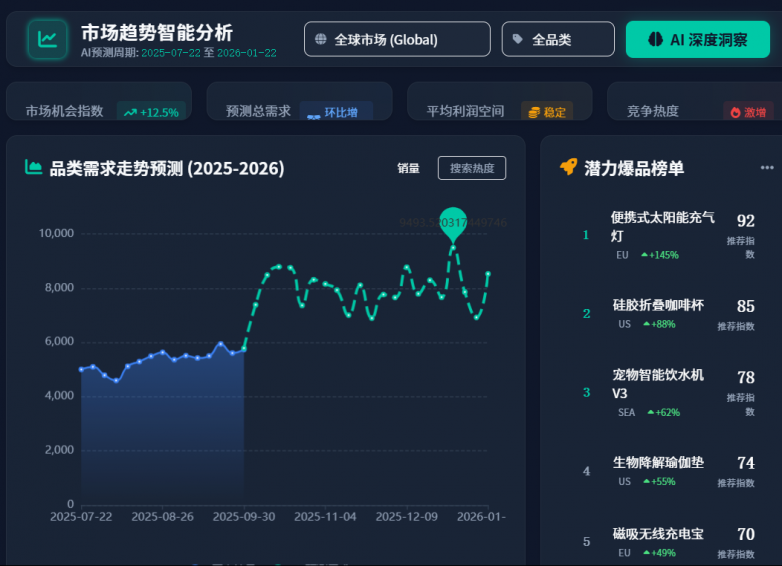Click the score 92 value
Screen dimensions: 782x566
coord(746,220)
